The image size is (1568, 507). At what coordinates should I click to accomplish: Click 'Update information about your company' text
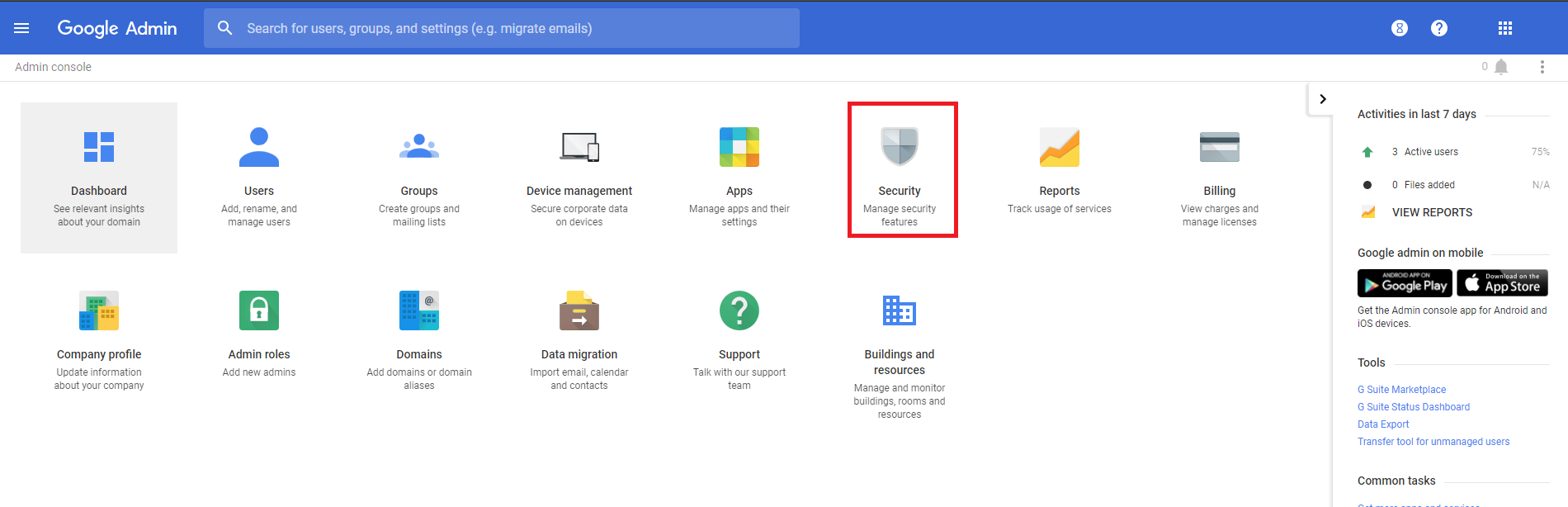[x=99, y=379]
